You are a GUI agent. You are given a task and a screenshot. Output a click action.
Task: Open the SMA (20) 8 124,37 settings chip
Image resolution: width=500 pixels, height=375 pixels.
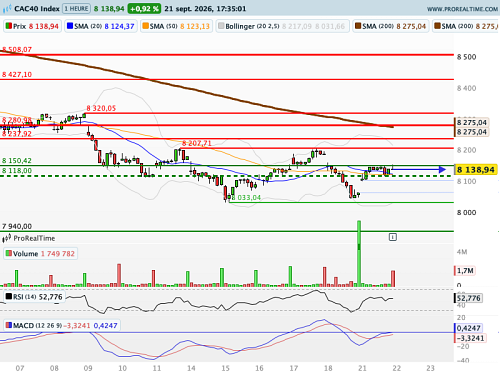[x=101, y=26]
